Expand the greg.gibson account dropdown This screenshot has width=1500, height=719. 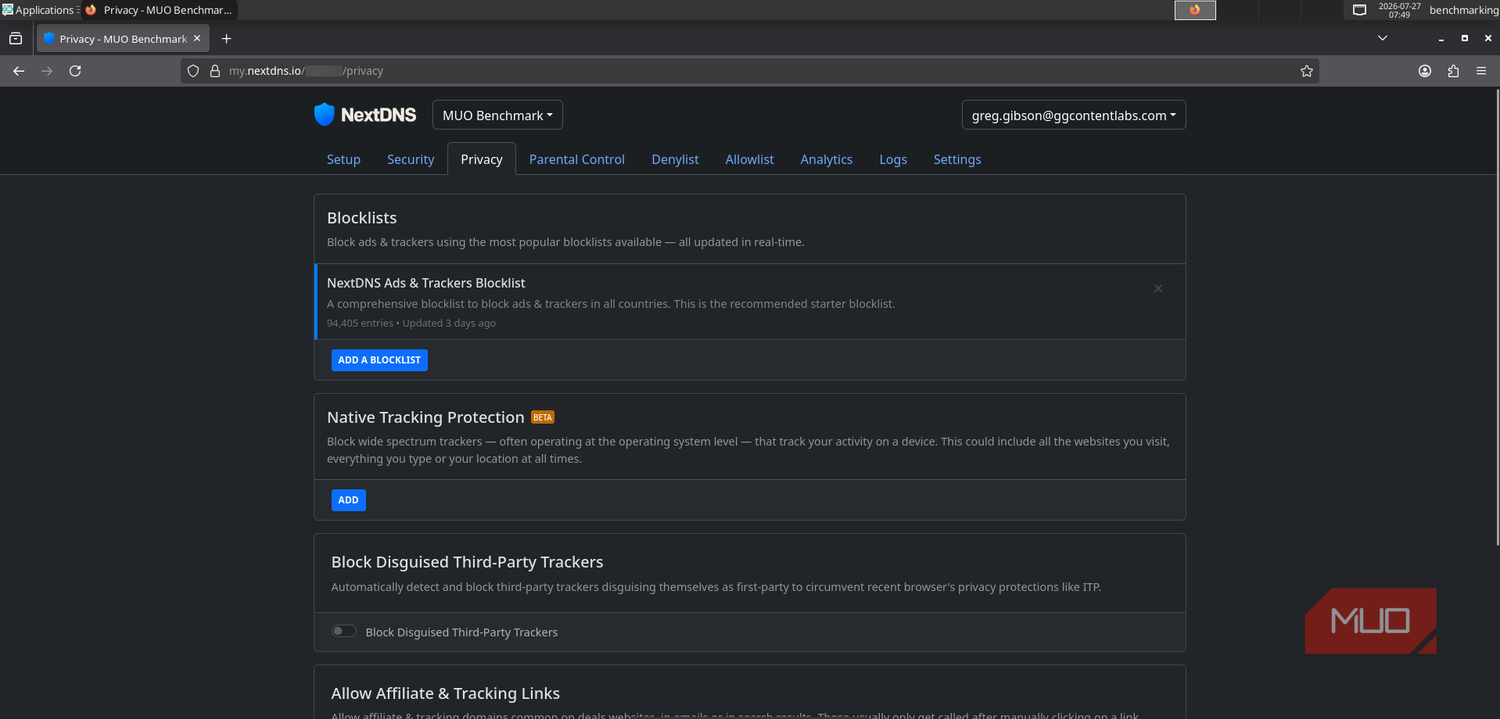pyautogui.click(x=1073, y=115)
